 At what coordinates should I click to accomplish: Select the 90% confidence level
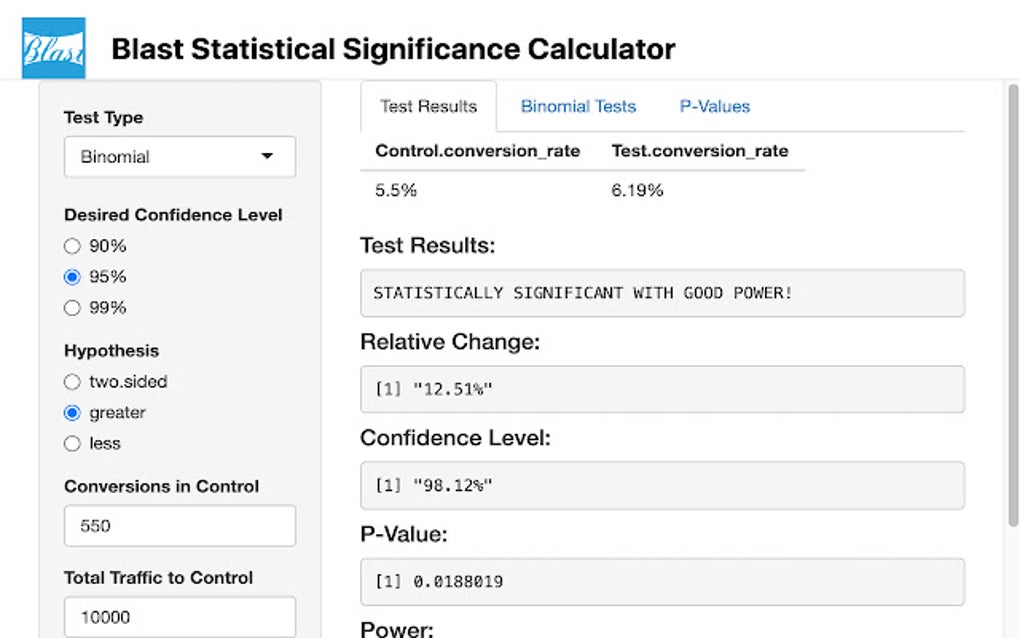coord(71,245)
